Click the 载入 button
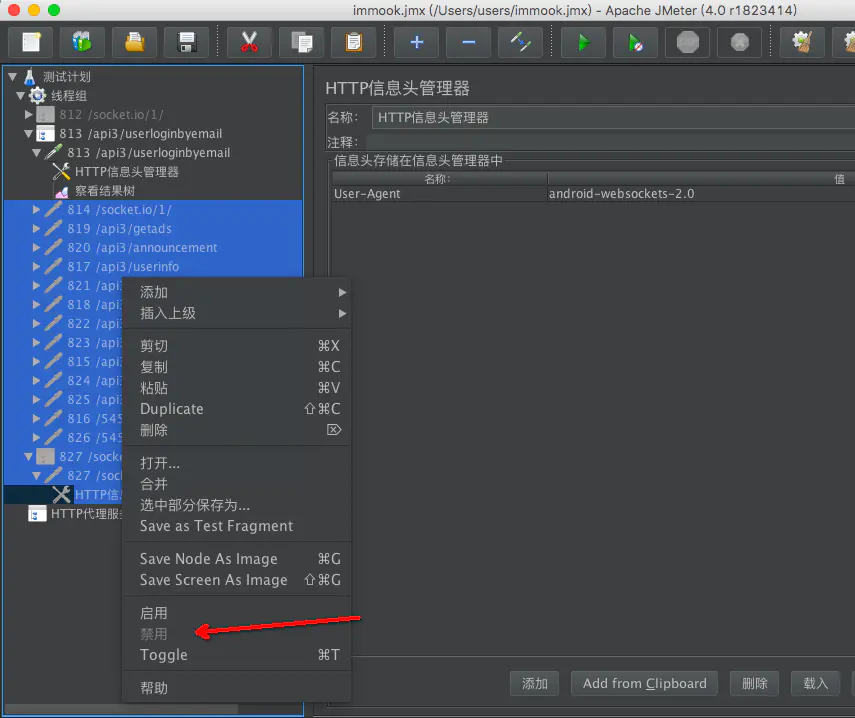The height and width of the screenshot is (718, 855). (815, 684)
